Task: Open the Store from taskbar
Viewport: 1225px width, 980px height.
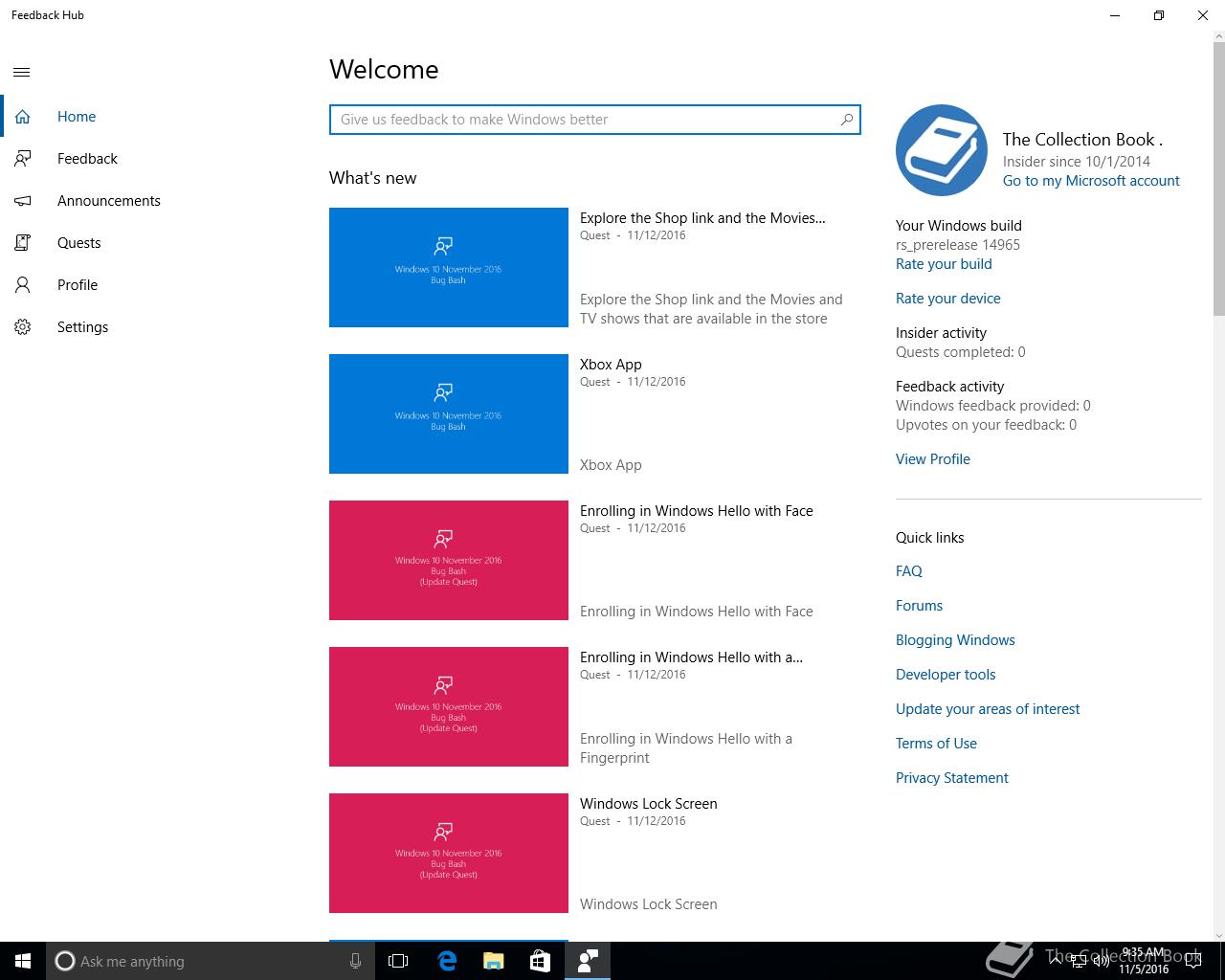Action: (540, 961)
